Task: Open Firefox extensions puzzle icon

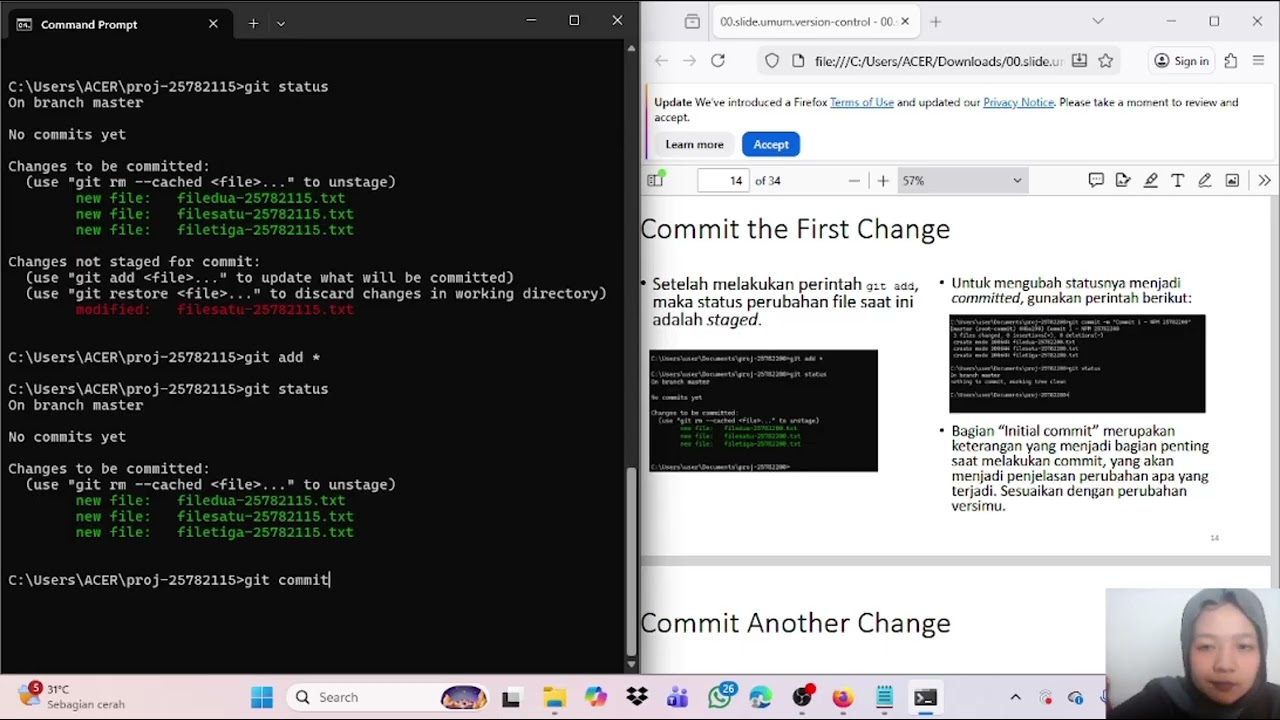Action: (x=1231, y=61)
